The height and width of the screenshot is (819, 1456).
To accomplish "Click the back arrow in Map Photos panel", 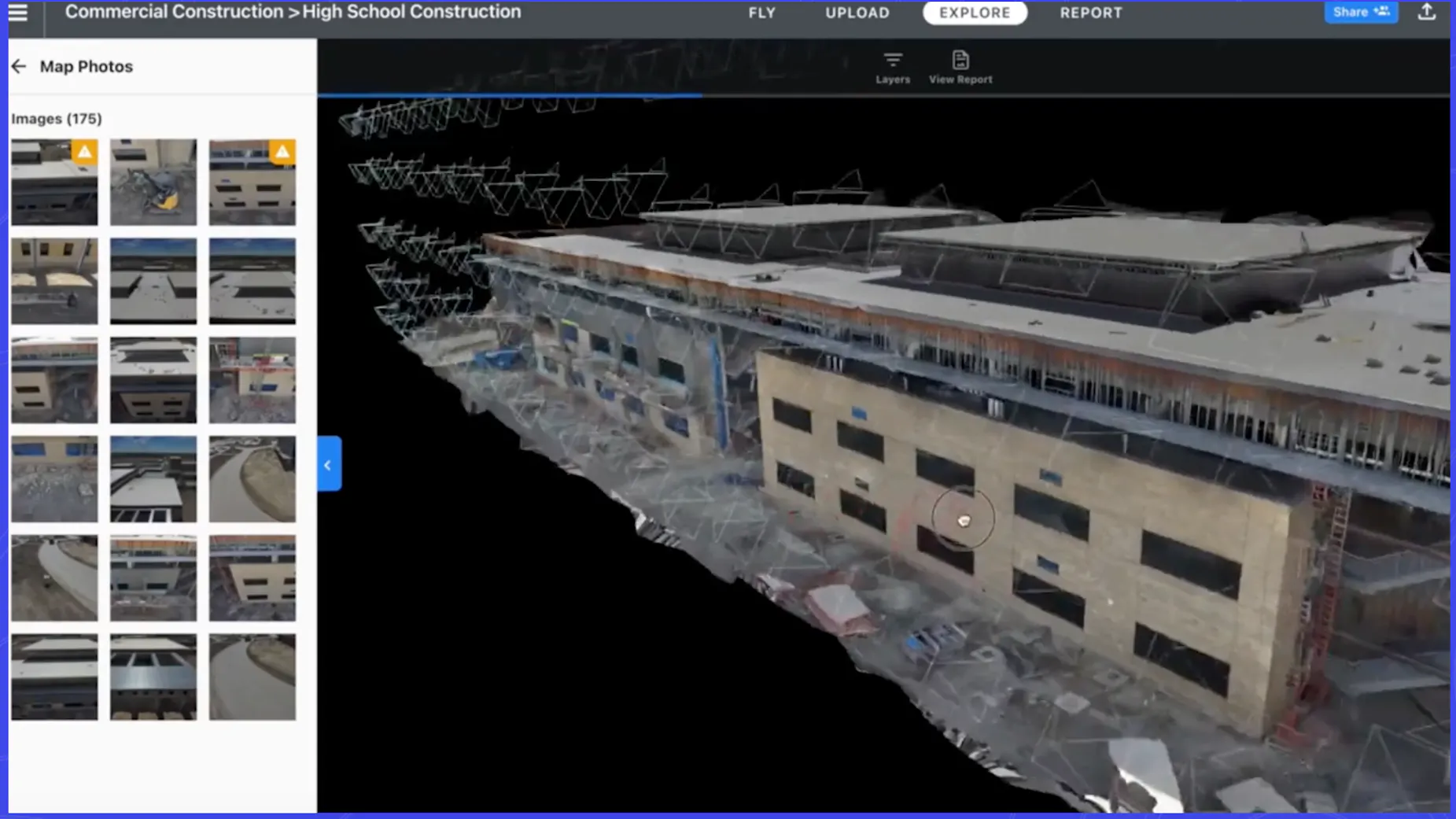I will pos(19,66).
